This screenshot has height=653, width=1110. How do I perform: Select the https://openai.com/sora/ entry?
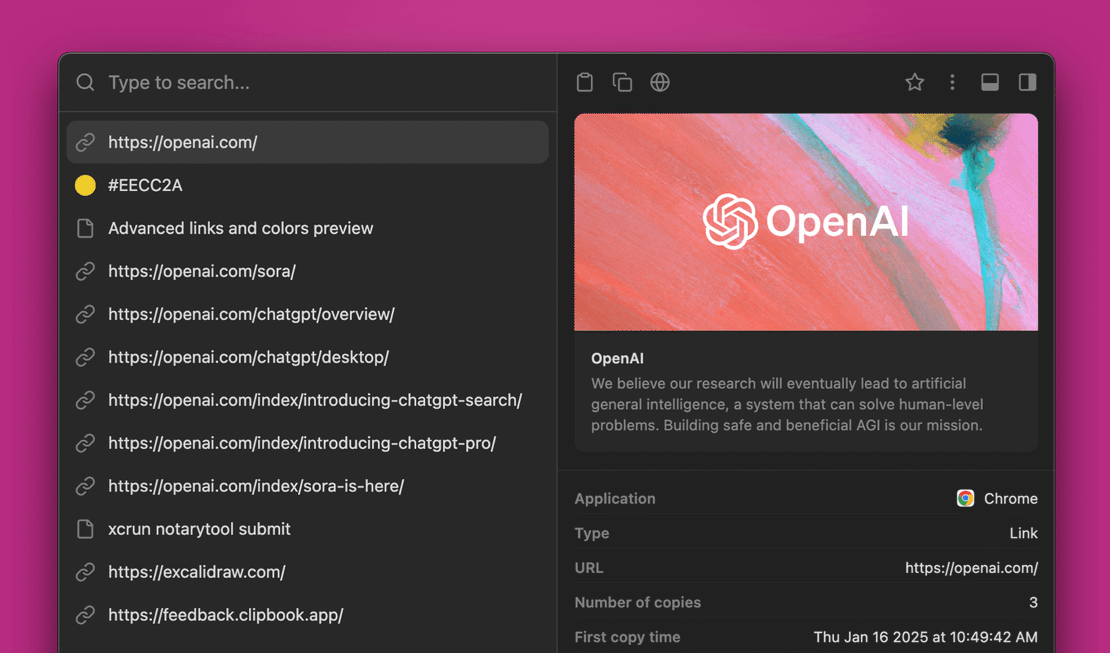[x=307, y=271]
